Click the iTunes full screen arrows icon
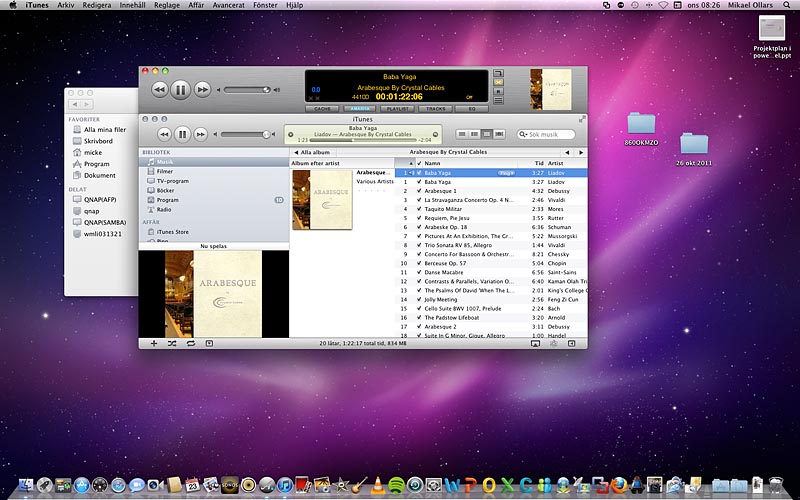 click(x=582, y=119)
